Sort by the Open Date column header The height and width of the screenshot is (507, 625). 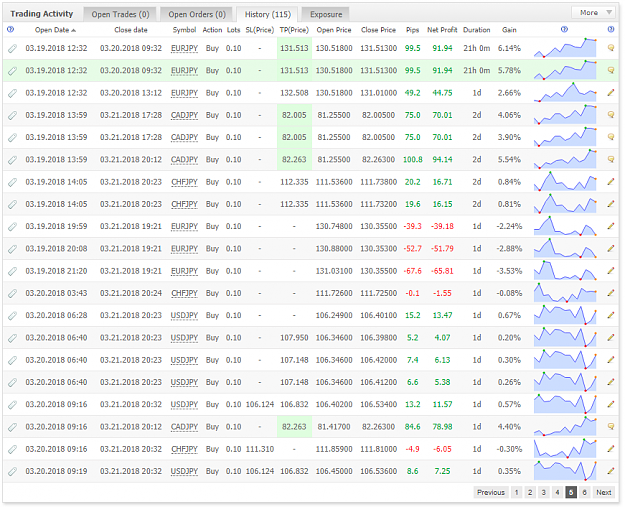[x=55, y=30]
